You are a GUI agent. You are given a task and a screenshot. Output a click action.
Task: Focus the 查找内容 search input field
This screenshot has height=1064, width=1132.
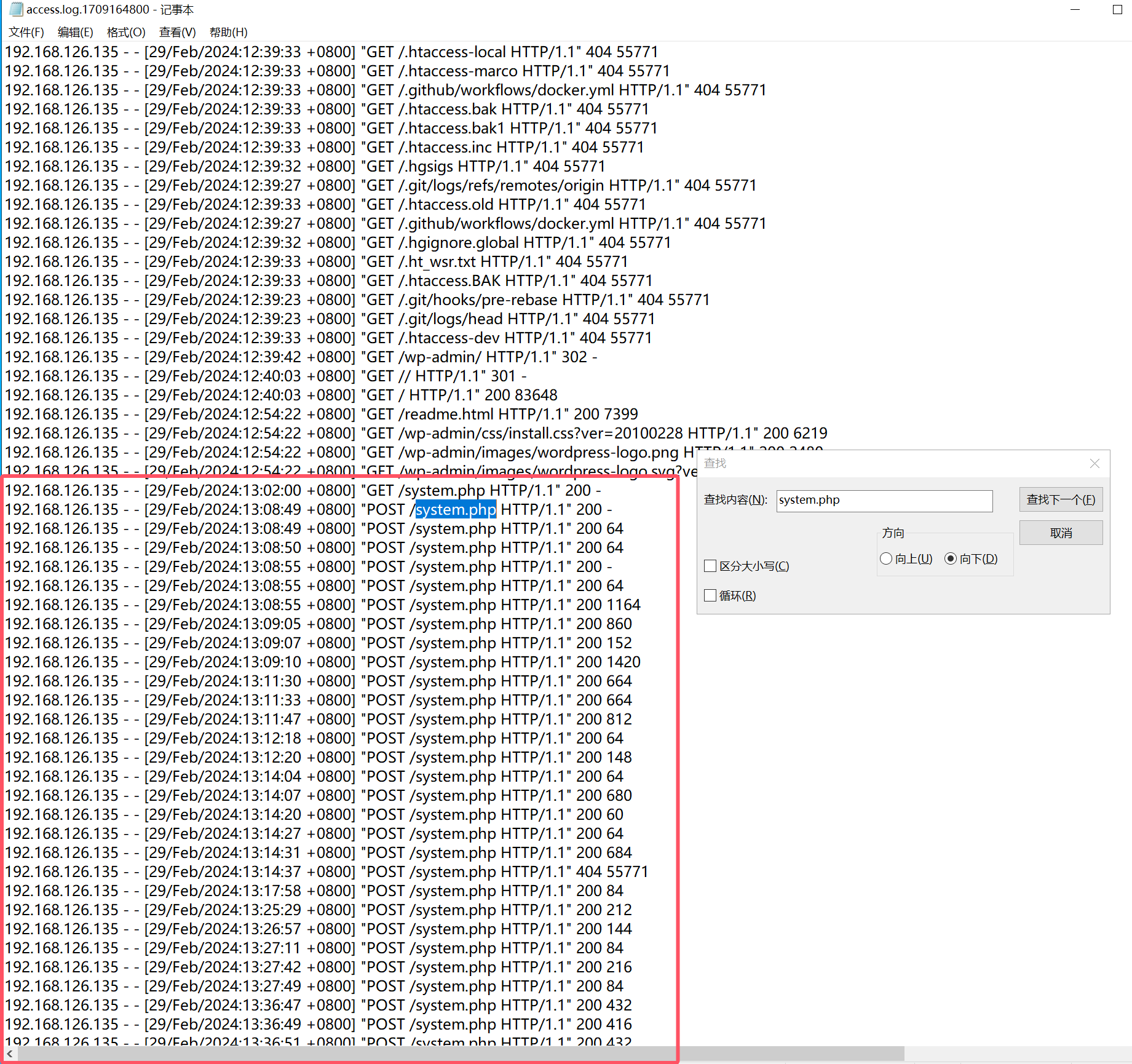click(x=884, y=500)
